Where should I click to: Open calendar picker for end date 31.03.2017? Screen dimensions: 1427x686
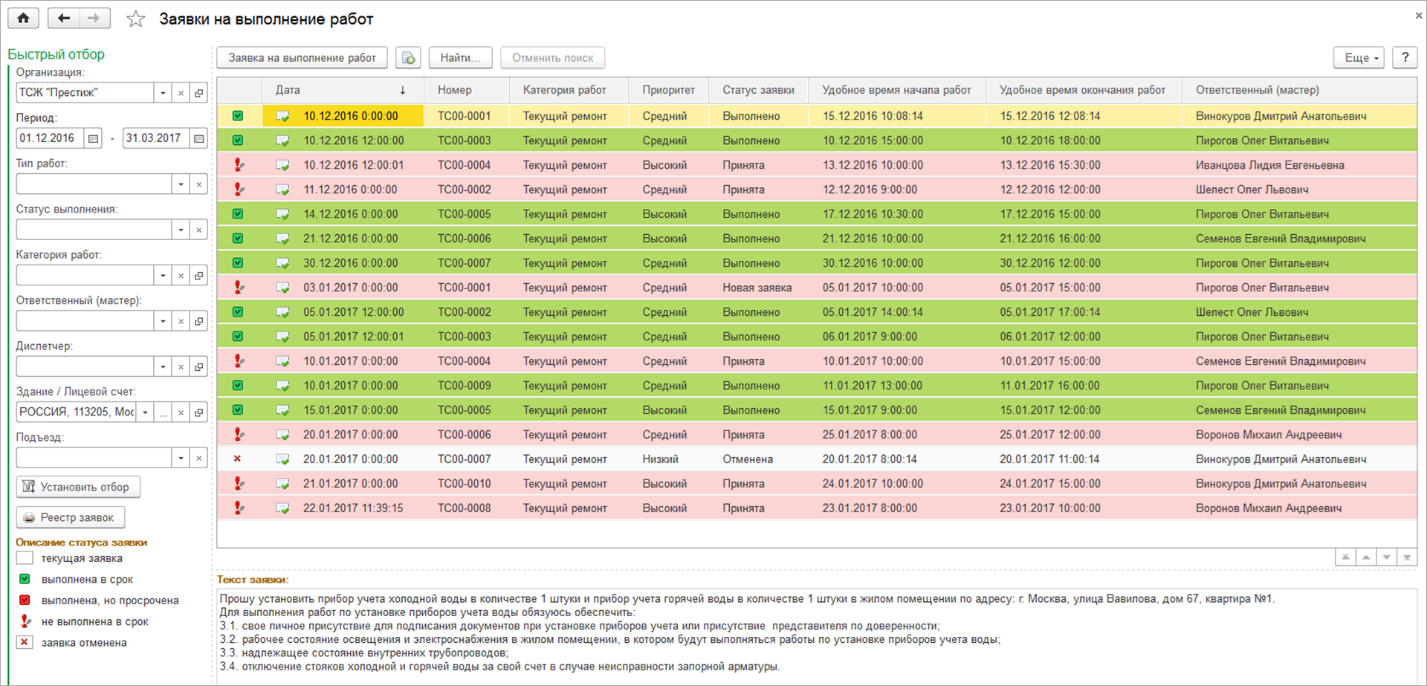[x=199, y=138]
